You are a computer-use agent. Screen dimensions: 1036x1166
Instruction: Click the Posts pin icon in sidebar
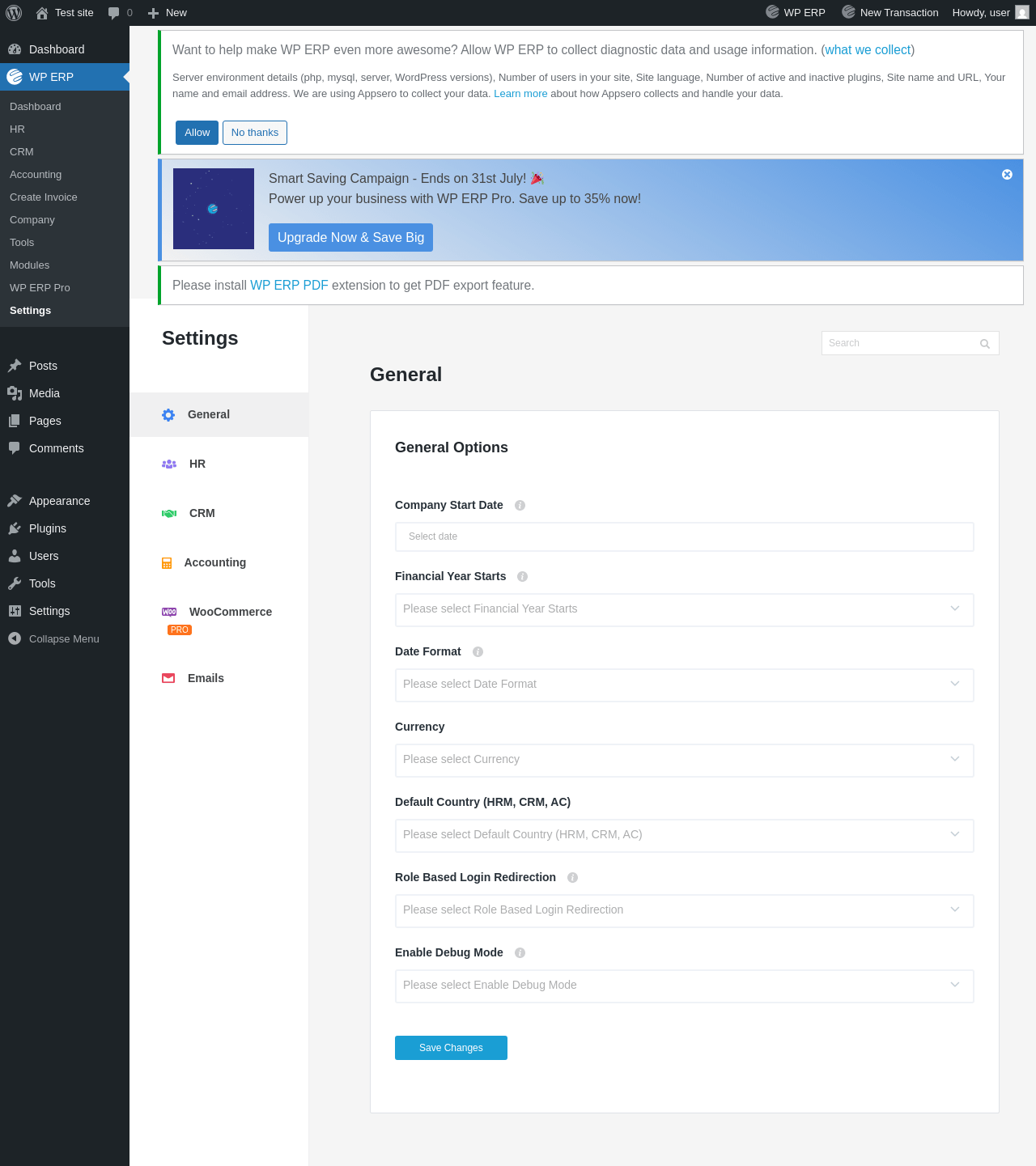pos(15,366)
